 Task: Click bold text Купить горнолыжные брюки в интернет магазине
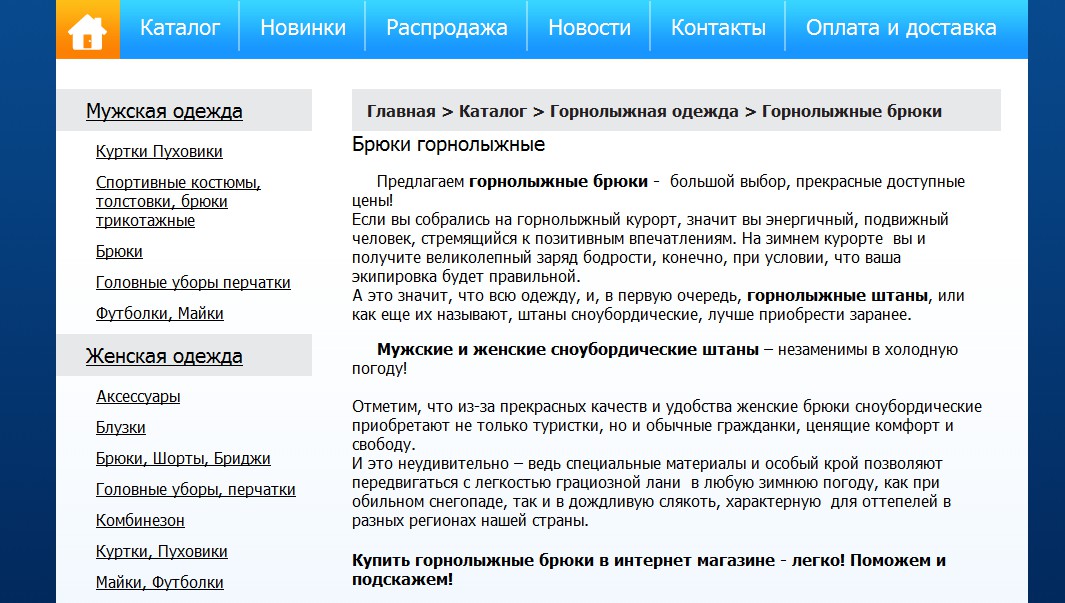tap(563, 560)
